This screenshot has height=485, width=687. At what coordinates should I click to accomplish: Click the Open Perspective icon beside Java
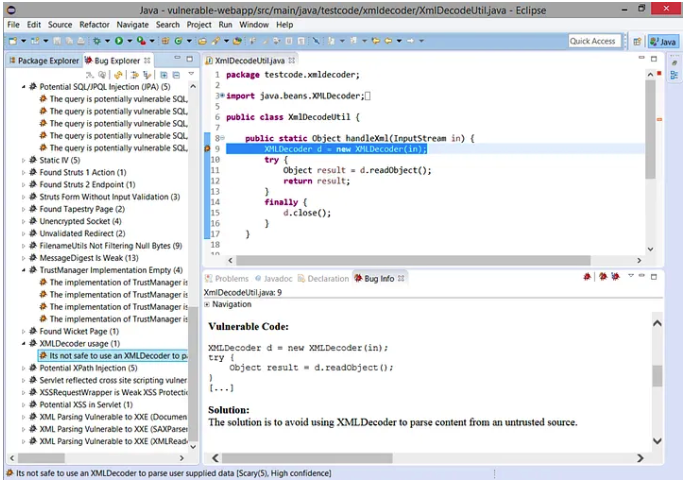[x=637, y=42]
